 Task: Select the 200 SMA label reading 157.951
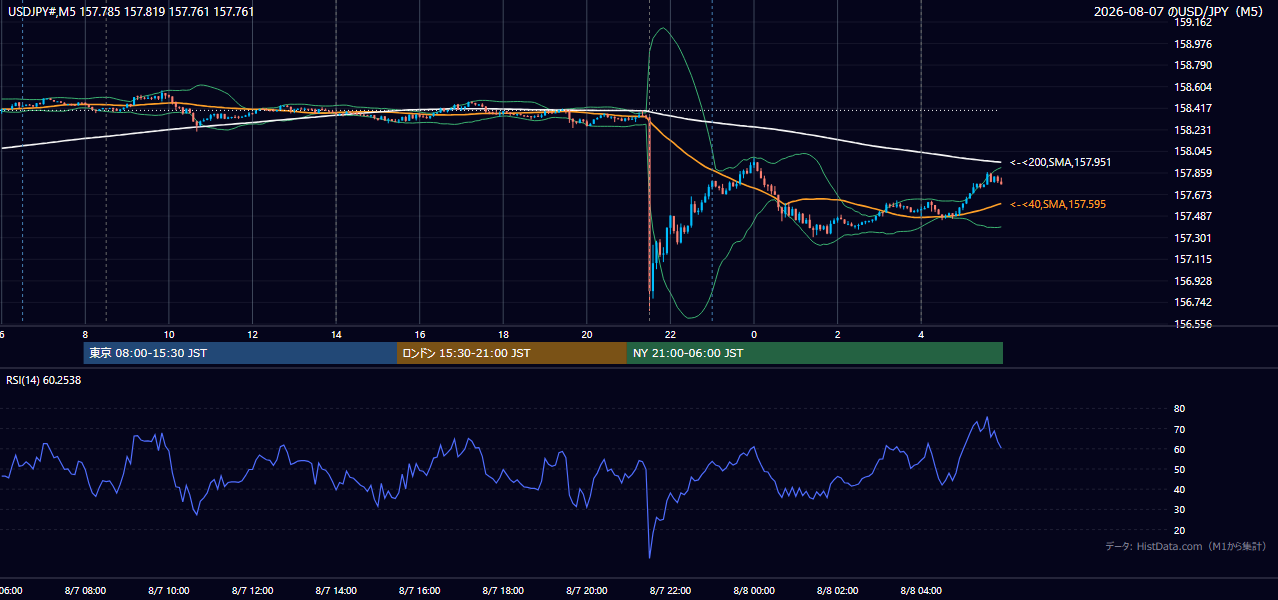[1060, 162]
